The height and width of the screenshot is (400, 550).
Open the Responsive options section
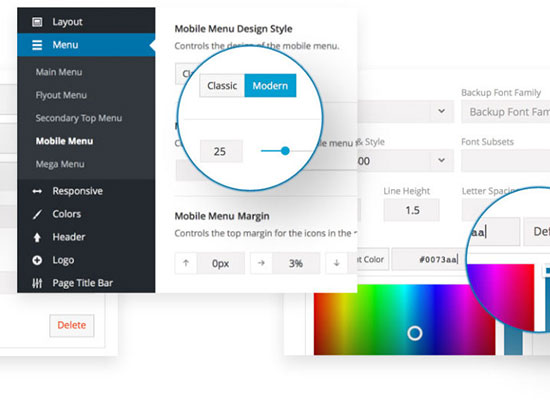[86, 191]
